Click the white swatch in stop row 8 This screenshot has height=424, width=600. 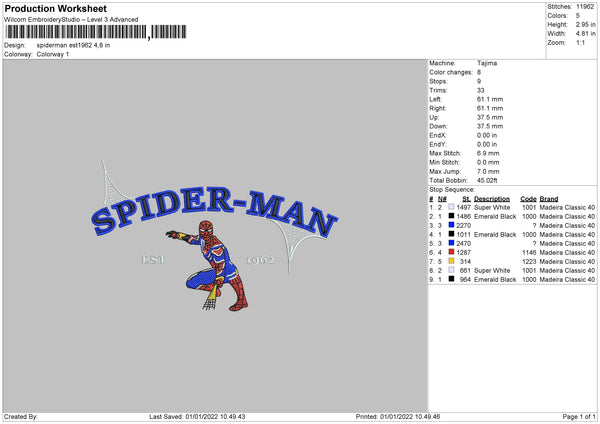pyautogui.click(x=452, y=270)
